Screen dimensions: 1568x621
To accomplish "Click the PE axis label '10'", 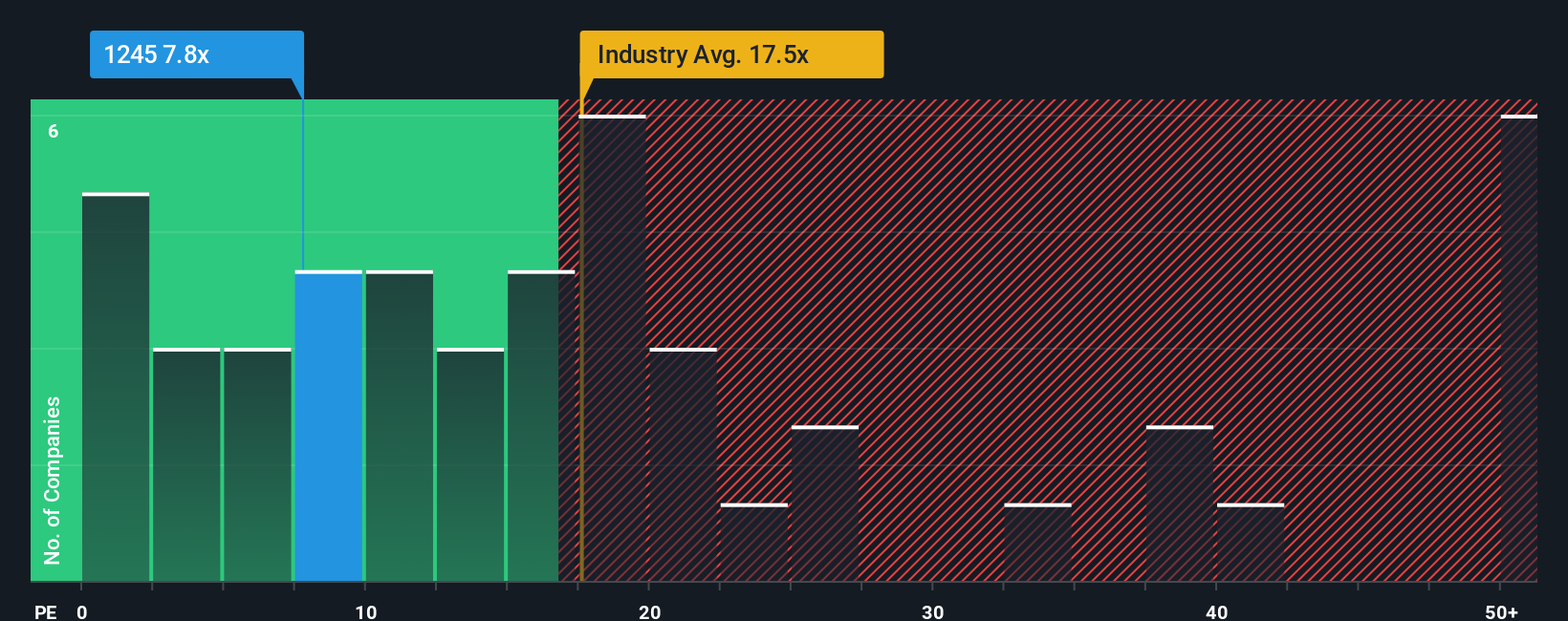I will (366, 611).
